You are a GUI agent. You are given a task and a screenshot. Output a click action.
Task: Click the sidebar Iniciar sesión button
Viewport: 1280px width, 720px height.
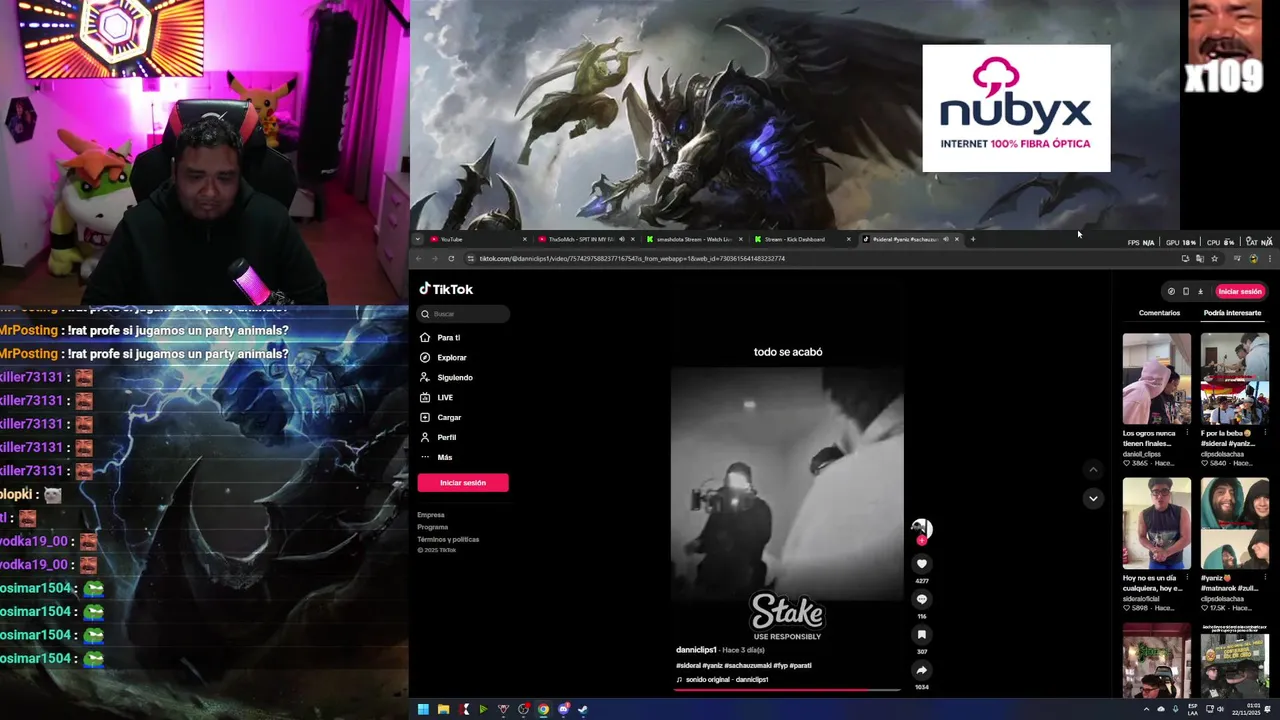click(x=463, y=483)
